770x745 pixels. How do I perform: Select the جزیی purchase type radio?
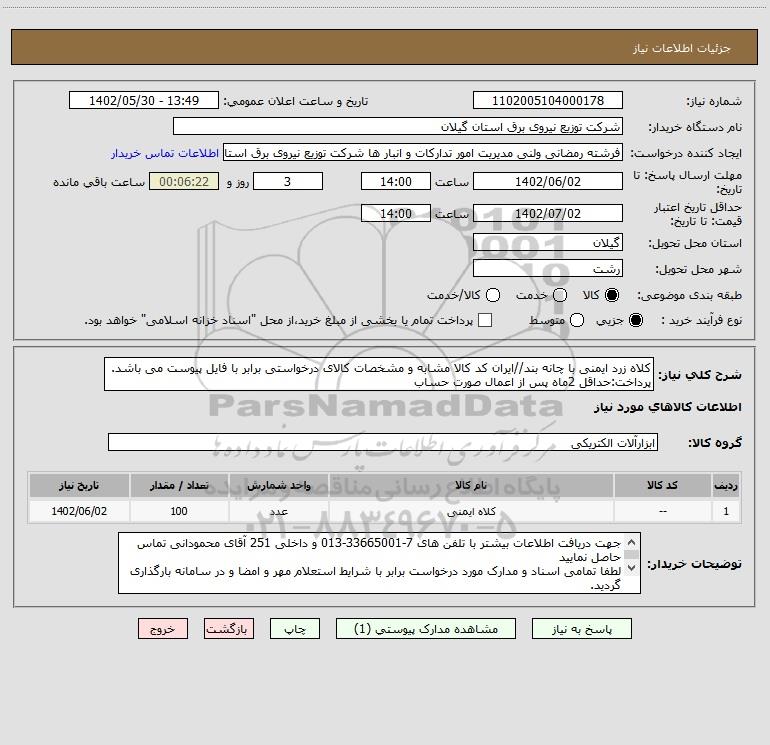coord(635,320)
